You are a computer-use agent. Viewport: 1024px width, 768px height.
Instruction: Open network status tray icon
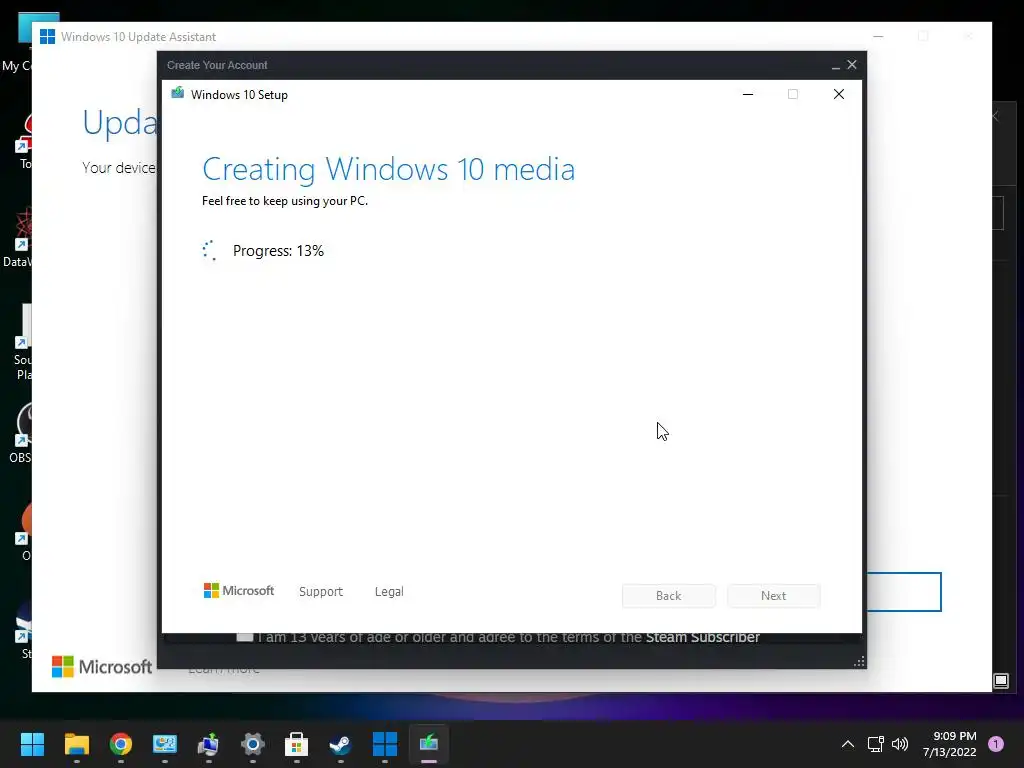tap(875, 743)
